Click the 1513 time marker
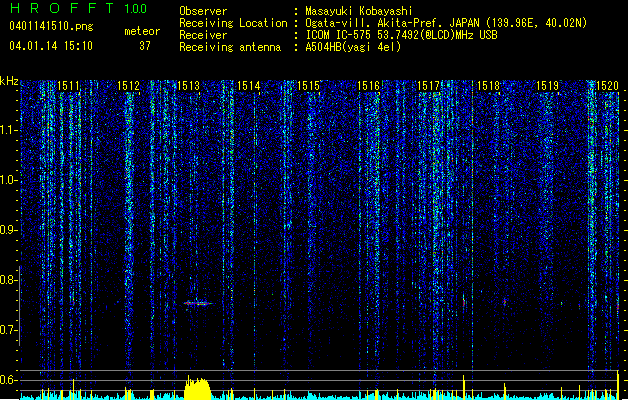Viewport: 629px width, 400px height. 189,86
